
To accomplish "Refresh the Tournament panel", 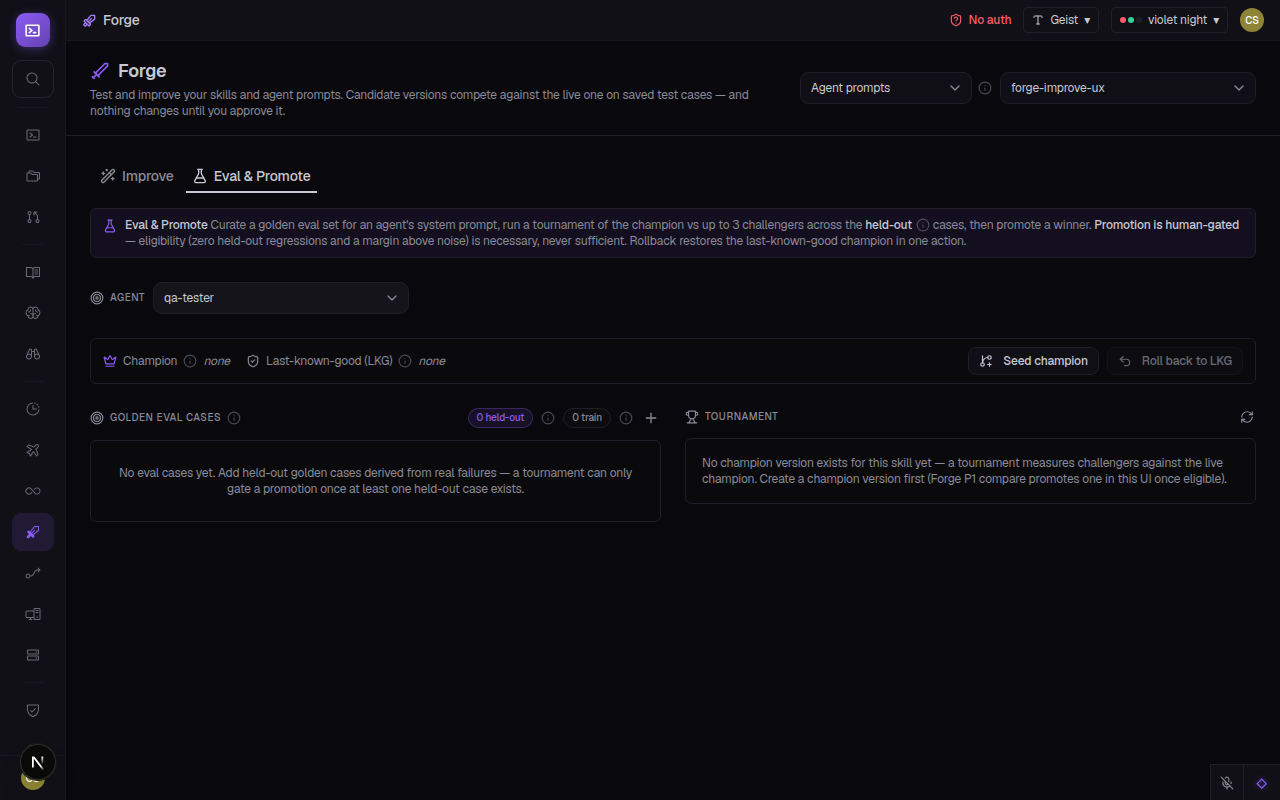I will (1246, 416).
